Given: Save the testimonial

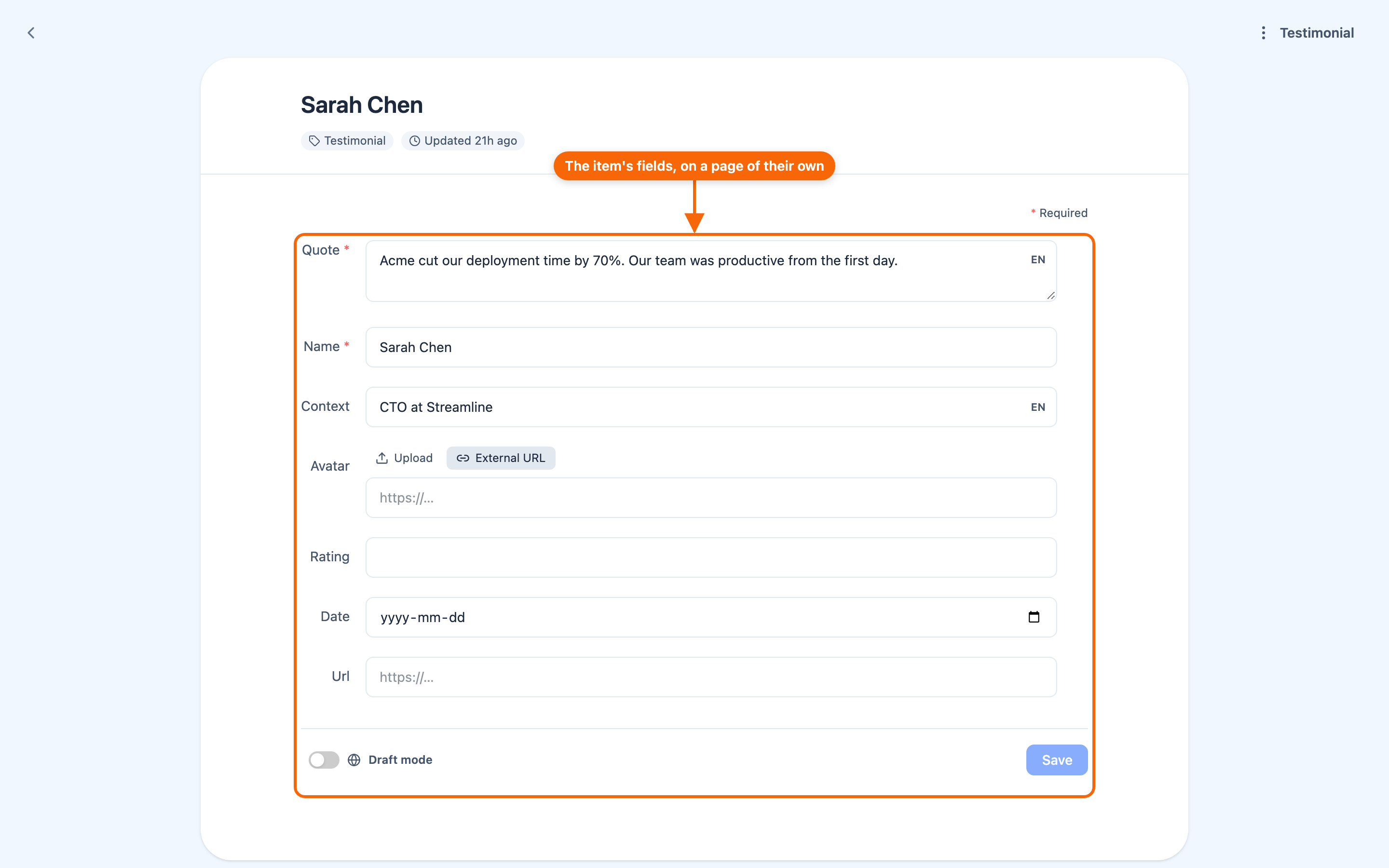Looking at the screenshot, I should (1057, 759).
